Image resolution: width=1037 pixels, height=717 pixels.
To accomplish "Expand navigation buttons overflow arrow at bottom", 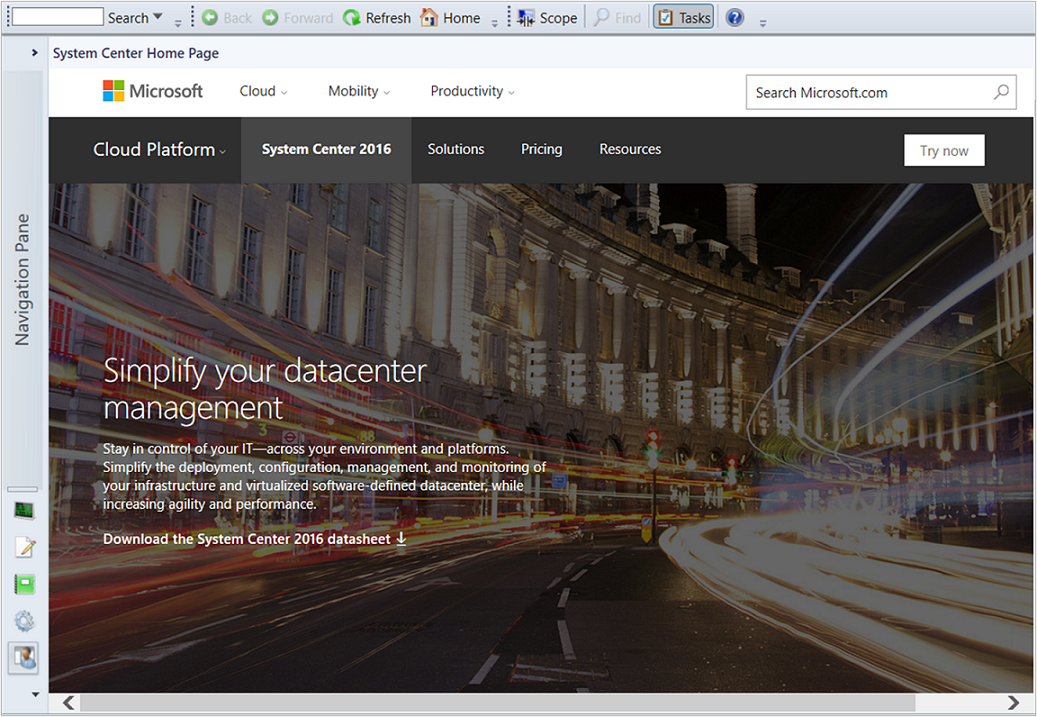I will point(35,695).
